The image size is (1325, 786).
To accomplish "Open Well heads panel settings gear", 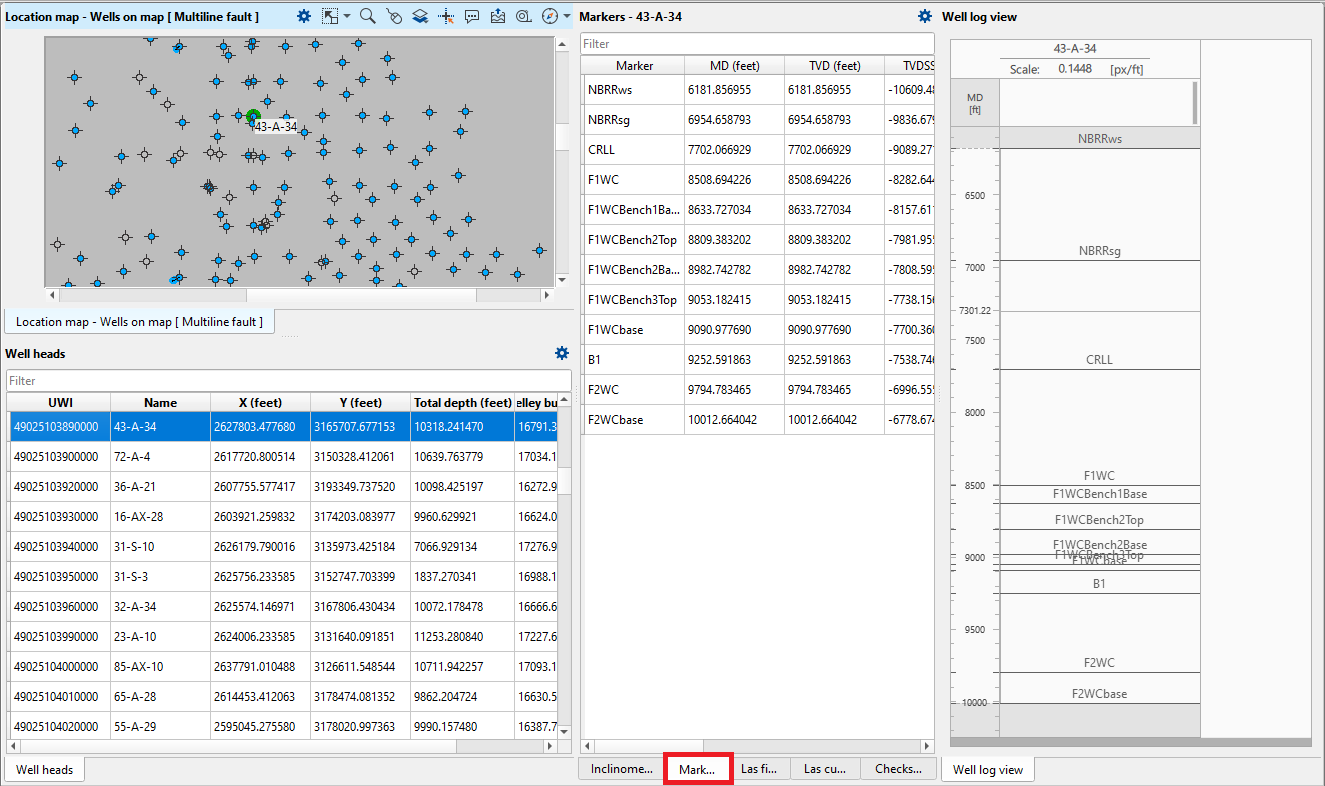I will pyautogui.click(x=562, y=353).
